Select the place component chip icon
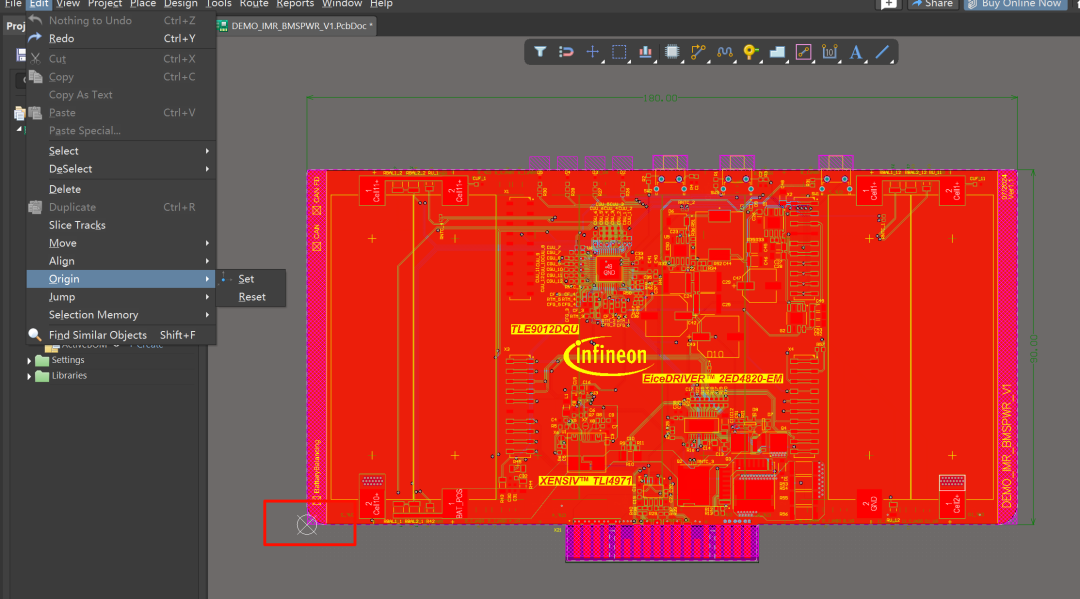This screenshot has height=599, width=1080. coord(672,52)
